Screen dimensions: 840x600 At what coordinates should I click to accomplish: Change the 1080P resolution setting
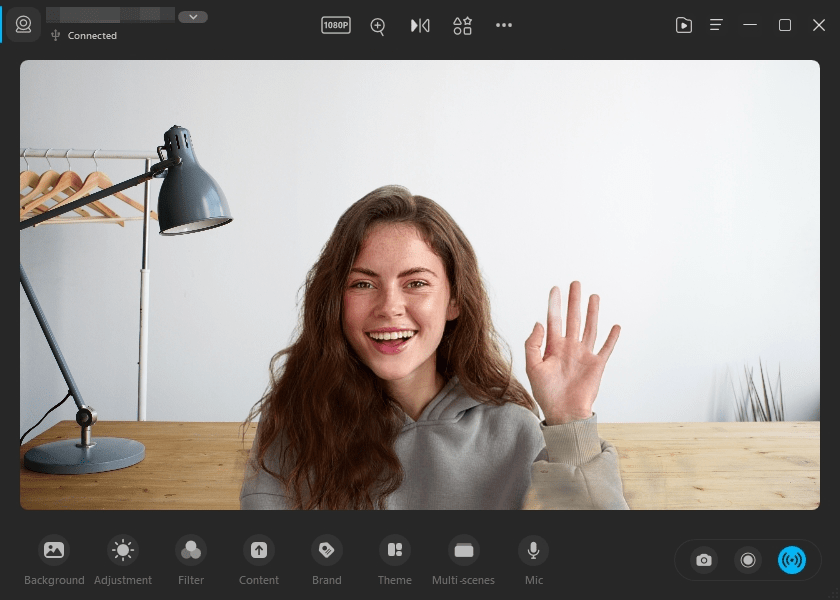(x=336, y=25)
